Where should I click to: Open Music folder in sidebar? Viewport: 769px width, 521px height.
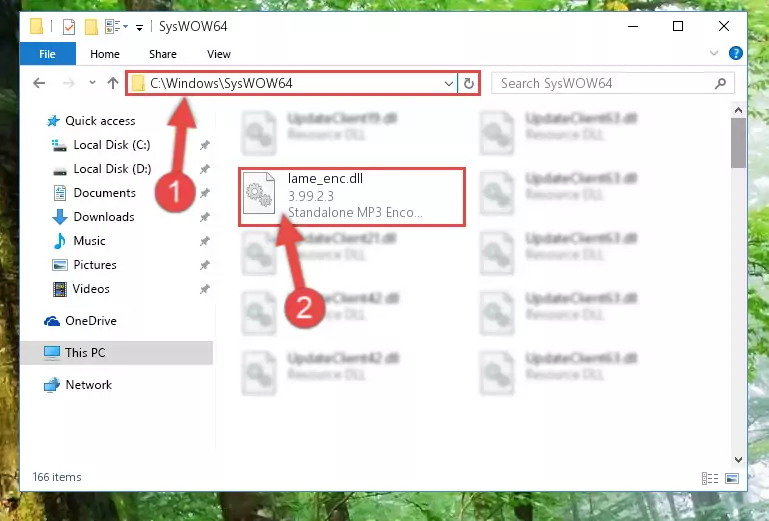[x=89, y=241]
